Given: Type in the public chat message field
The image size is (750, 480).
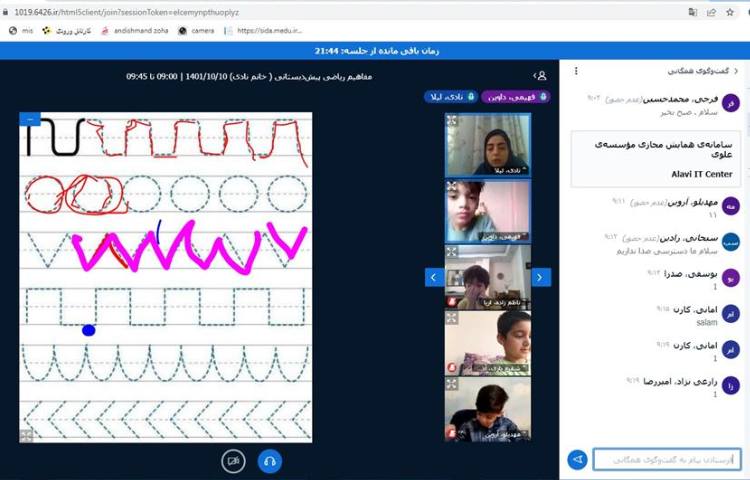Looking at the screenshot, I should 665,459.
